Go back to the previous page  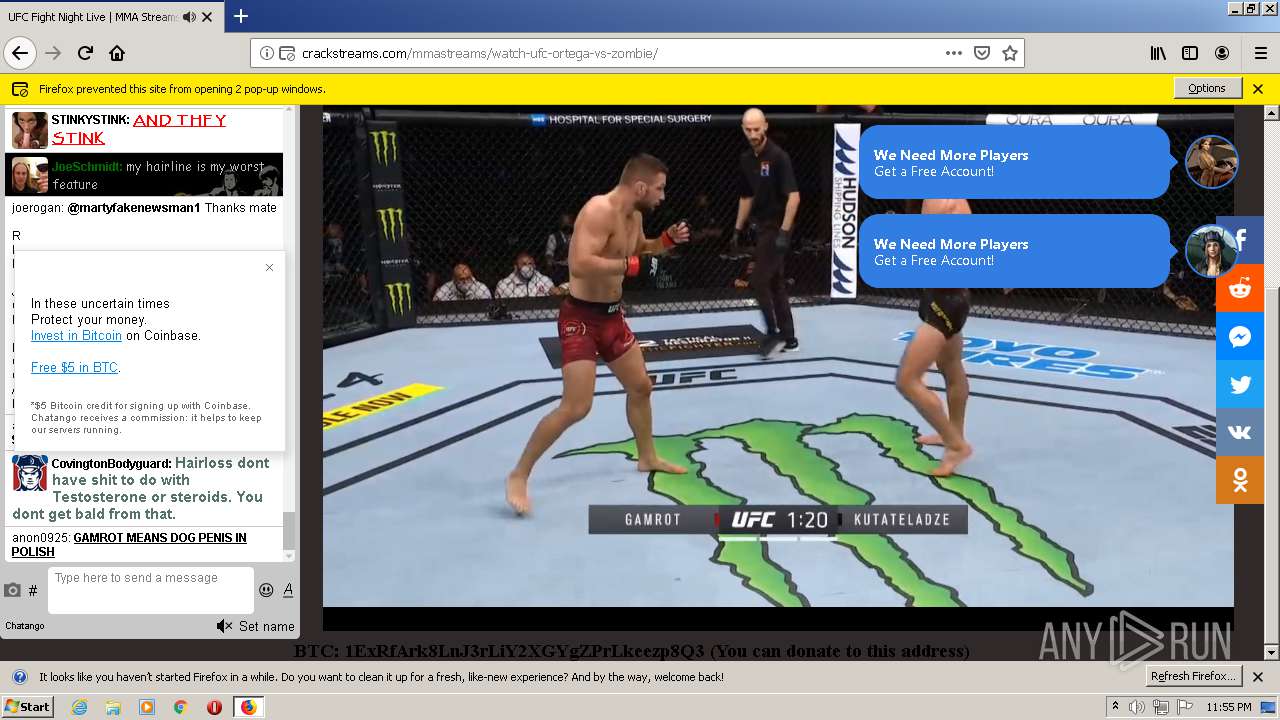click(x=20, y=53)
